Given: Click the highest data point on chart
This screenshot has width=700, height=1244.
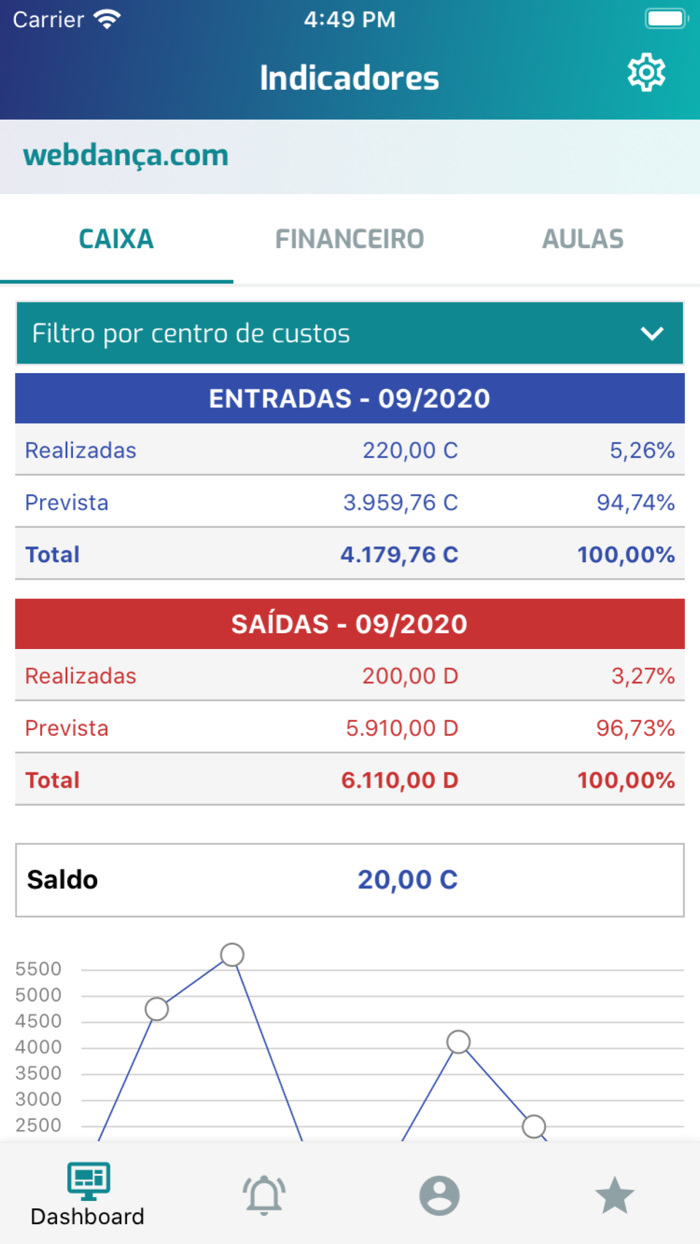Looking at the screenshot, I should 231,955.
